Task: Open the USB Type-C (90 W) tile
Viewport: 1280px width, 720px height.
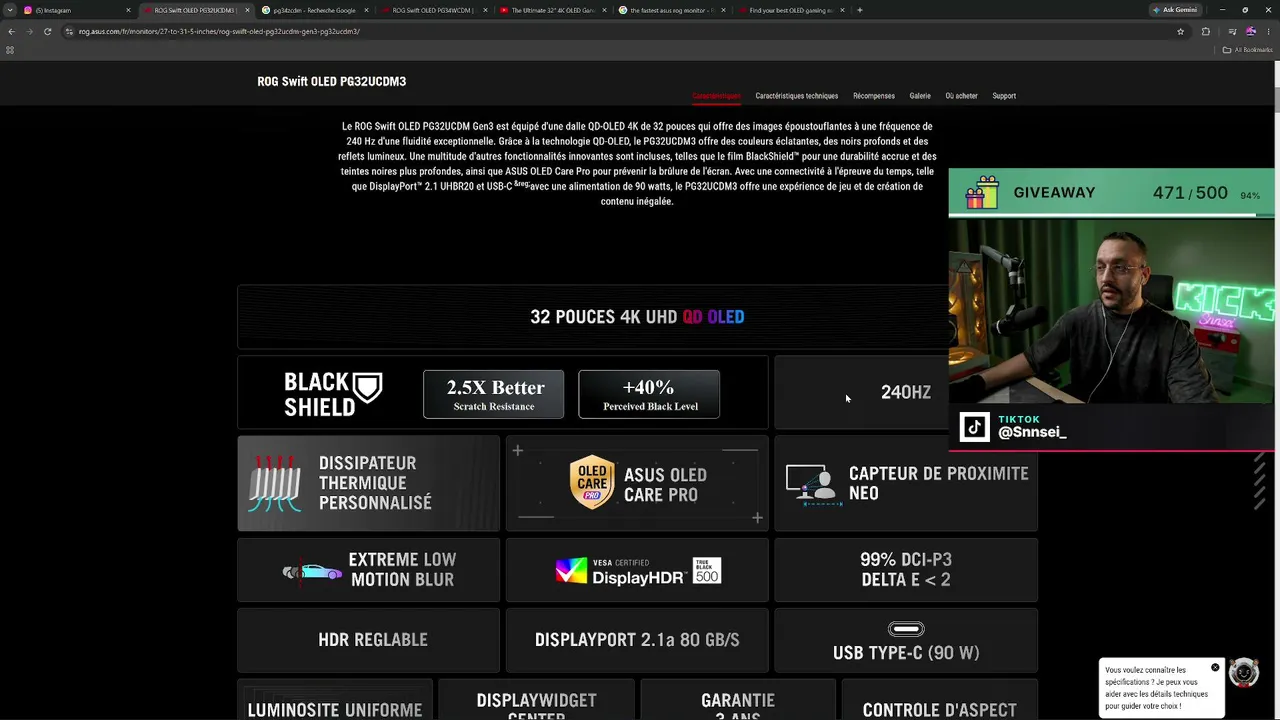Action: point(906,640)
